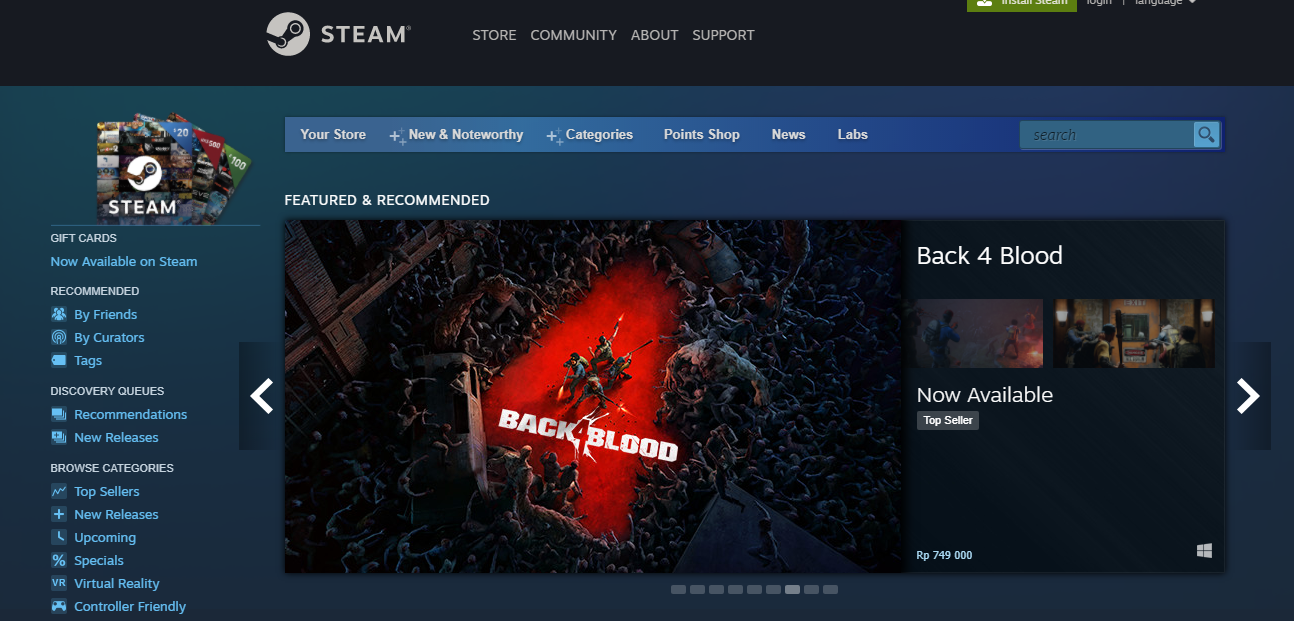Image resolution: width=1294 pixels, height=621 pixels.
Task: Open the language dropdown
Action: (x=1165, y=2)
